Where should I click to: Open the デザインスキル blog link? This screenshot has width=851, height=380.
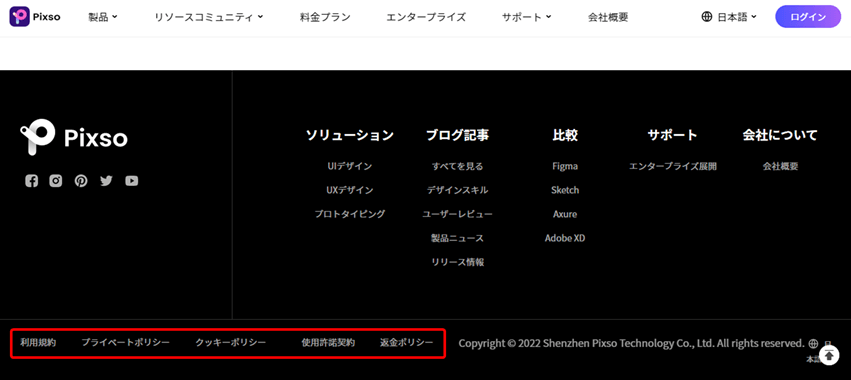click(x=458, y=190)
